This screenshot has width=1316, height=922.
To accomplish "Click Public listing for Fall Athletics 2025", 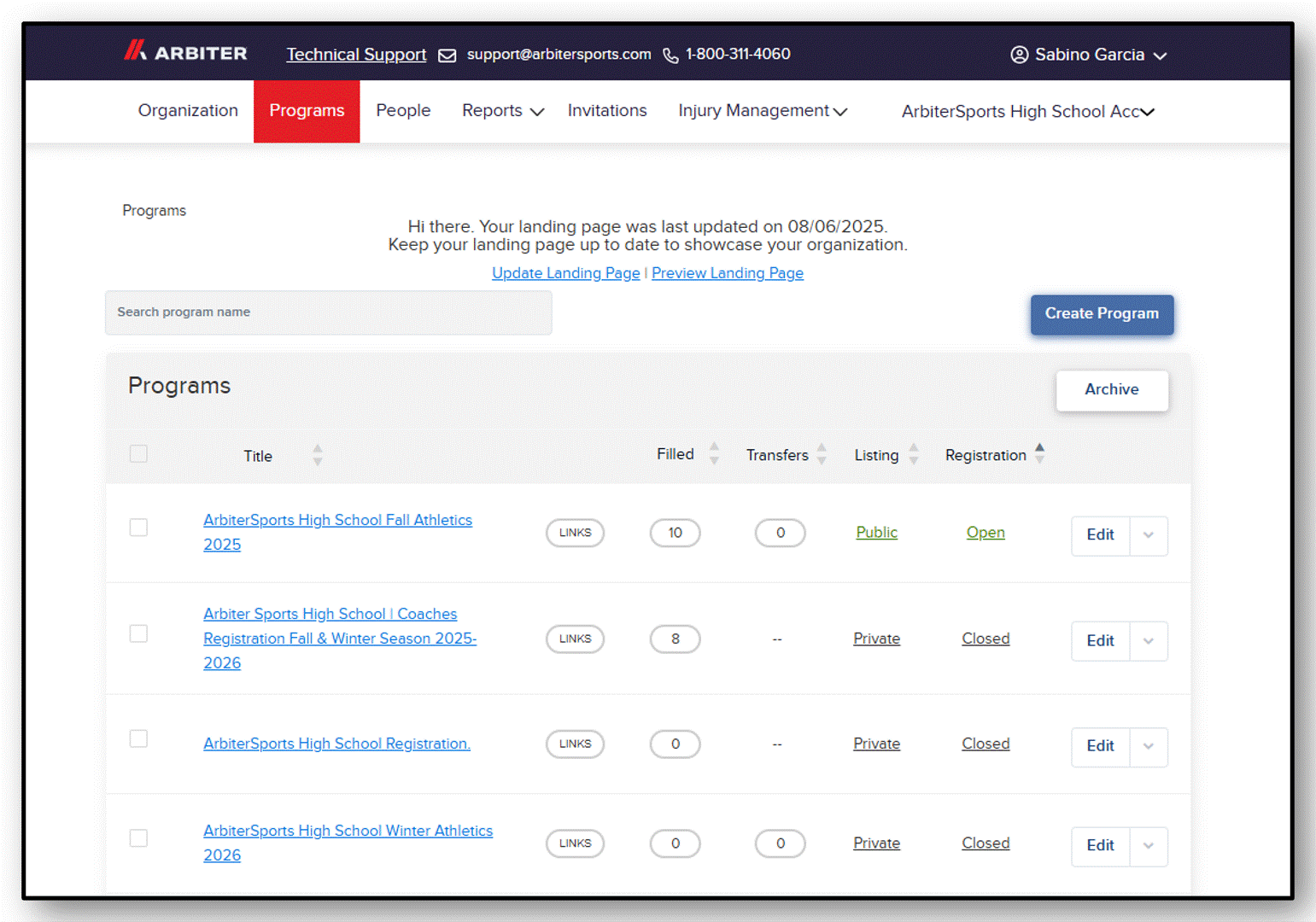I will click(876, 533).
